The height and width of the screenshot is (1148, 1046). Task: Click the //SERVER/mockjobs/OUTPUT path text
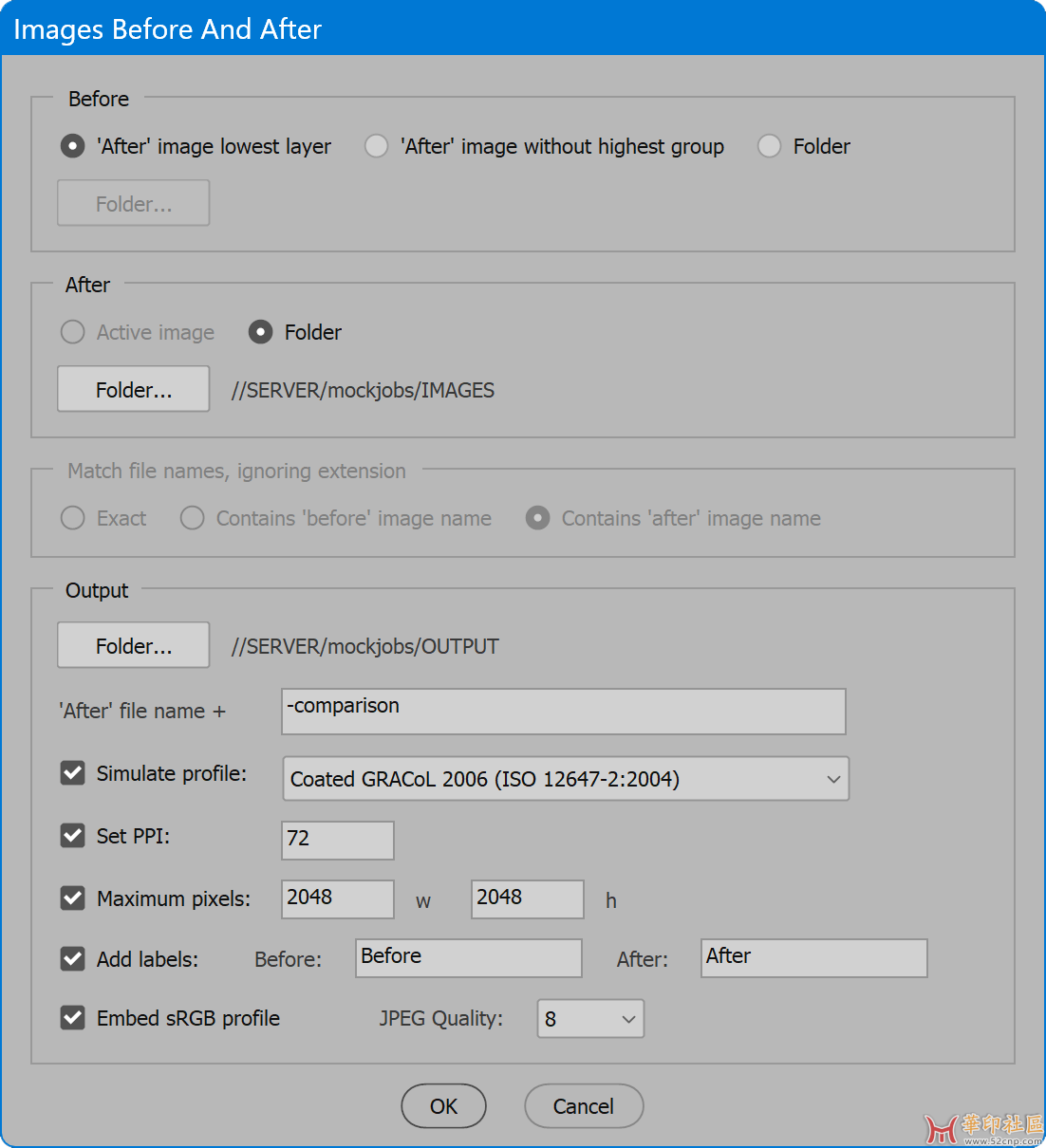pyautogui.click(x=364, y=646)
